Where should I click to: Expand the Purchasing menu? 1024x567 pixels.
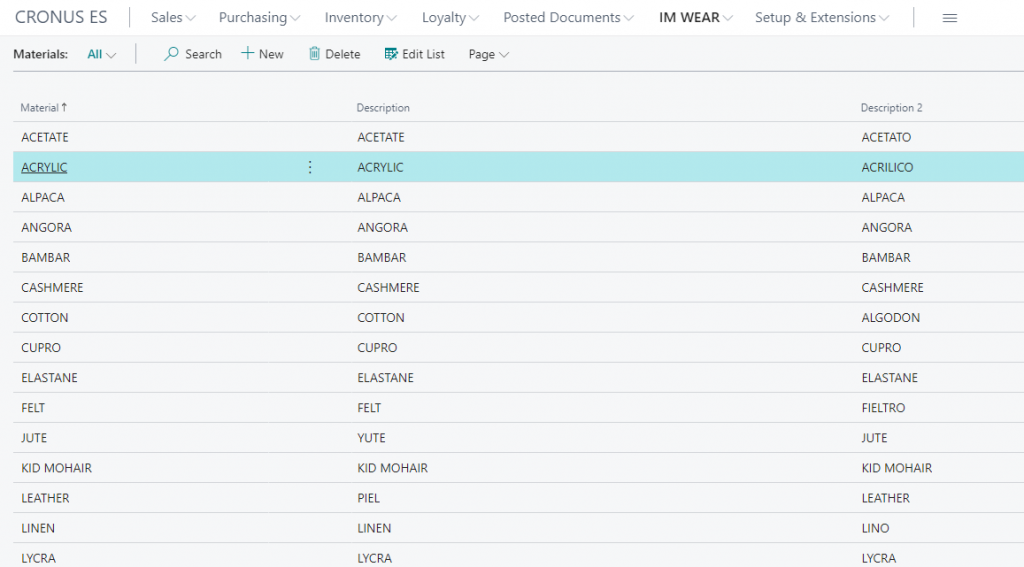coord(259,18)
